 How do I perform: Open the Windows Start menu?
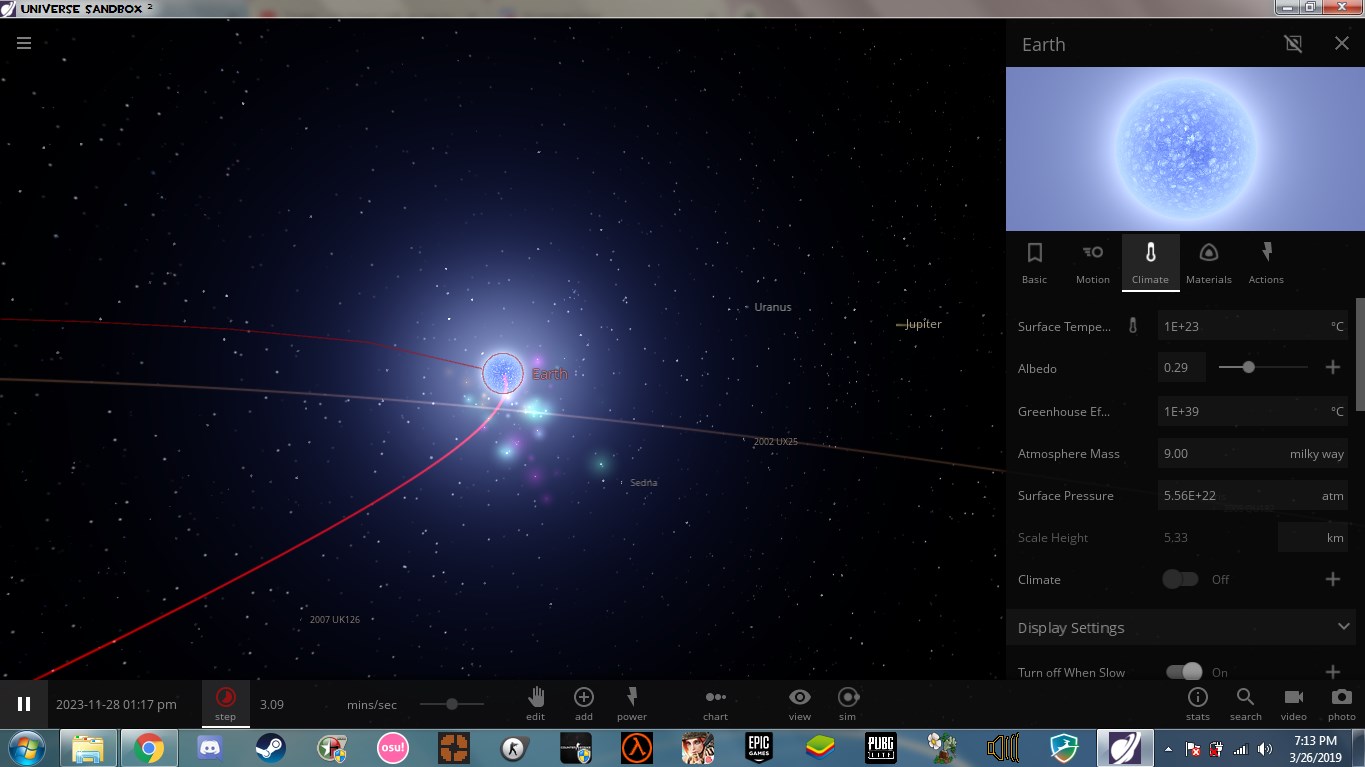[x=26, y=747]
